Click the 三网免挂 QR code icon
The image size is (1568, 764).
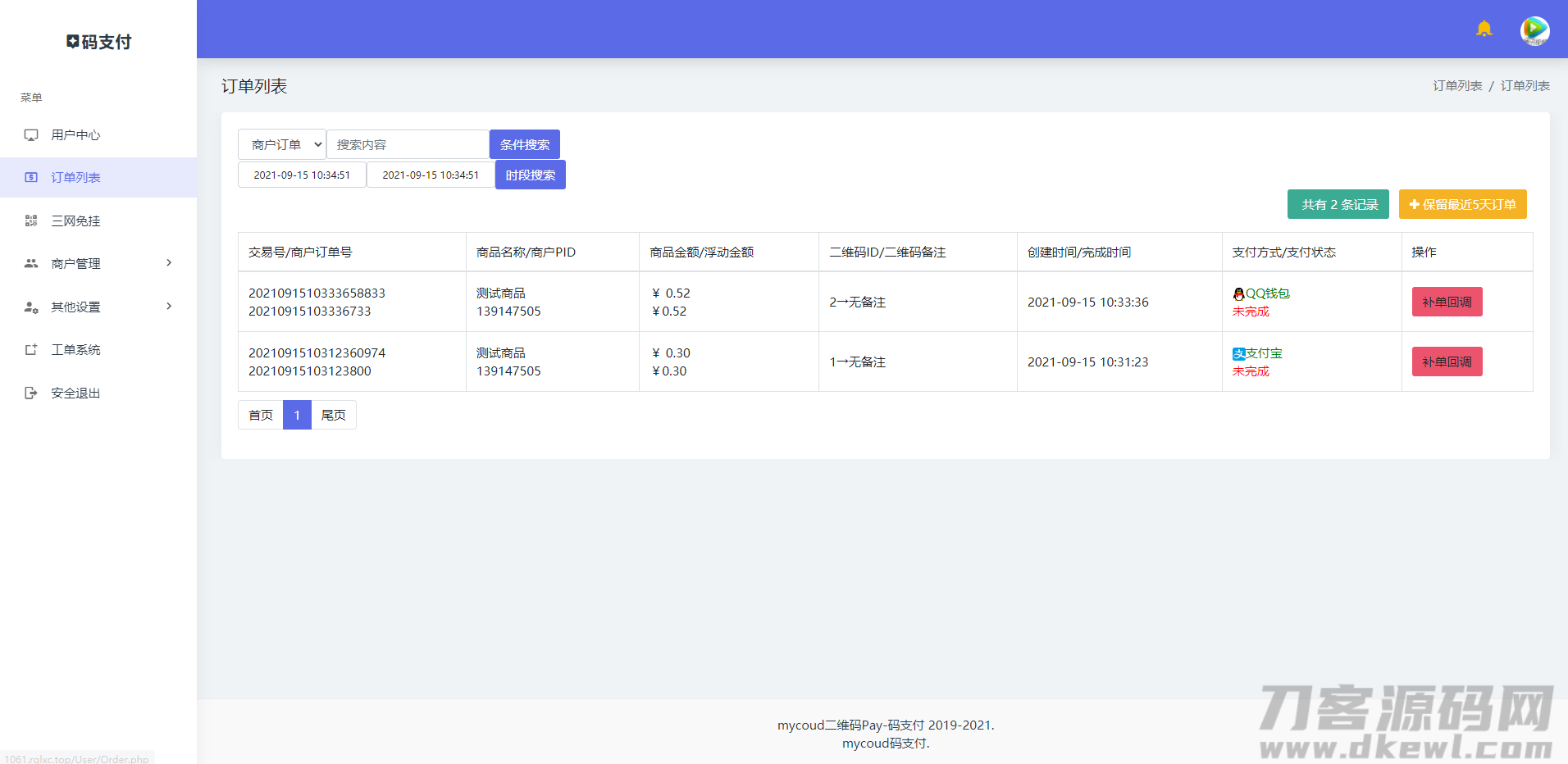tap(31, 221)
